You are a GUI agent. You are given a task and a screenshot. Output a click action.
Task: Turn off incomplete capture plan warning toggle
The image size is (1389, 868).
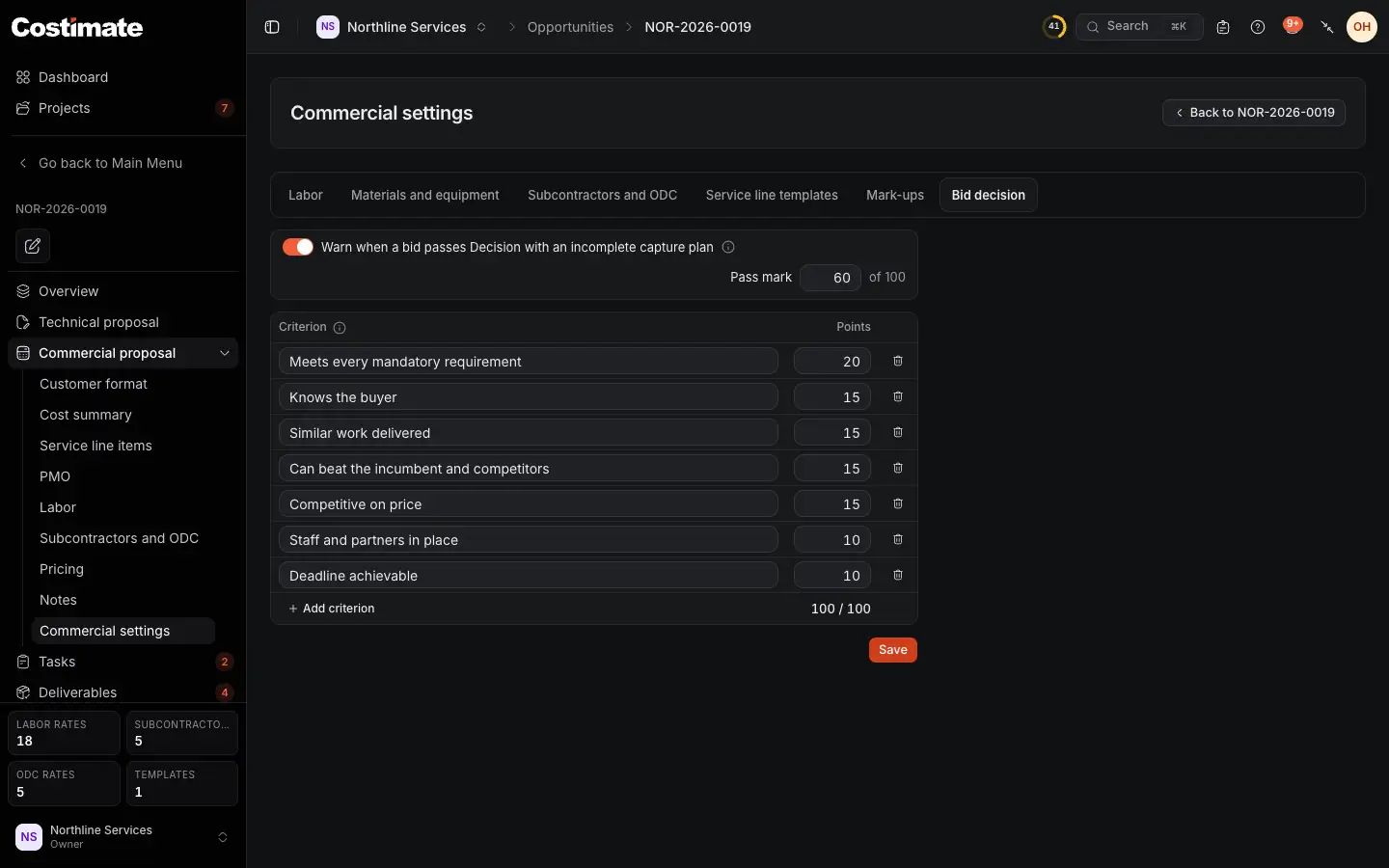298,247
